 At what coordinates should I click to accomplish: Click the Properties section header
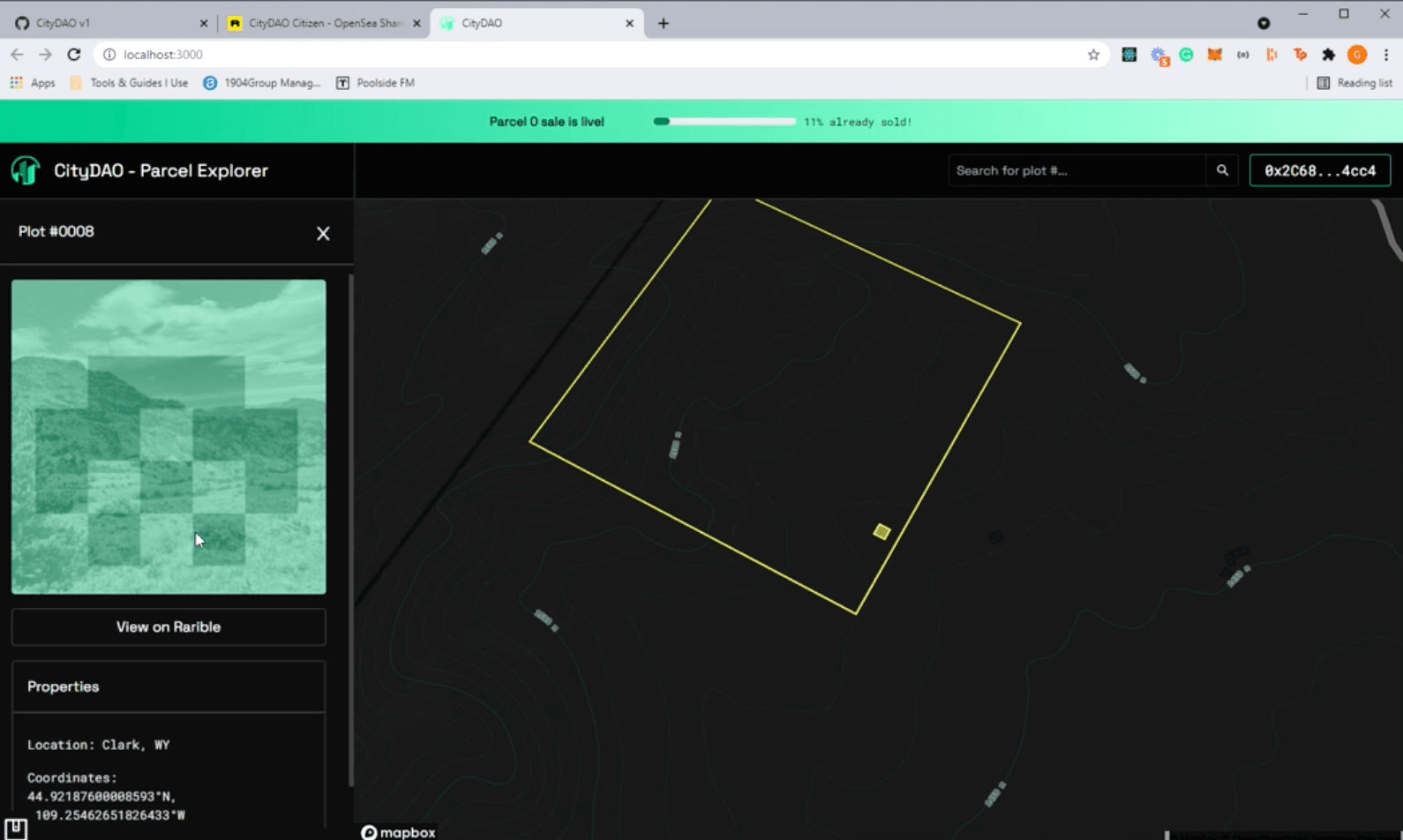coord(169,686)
